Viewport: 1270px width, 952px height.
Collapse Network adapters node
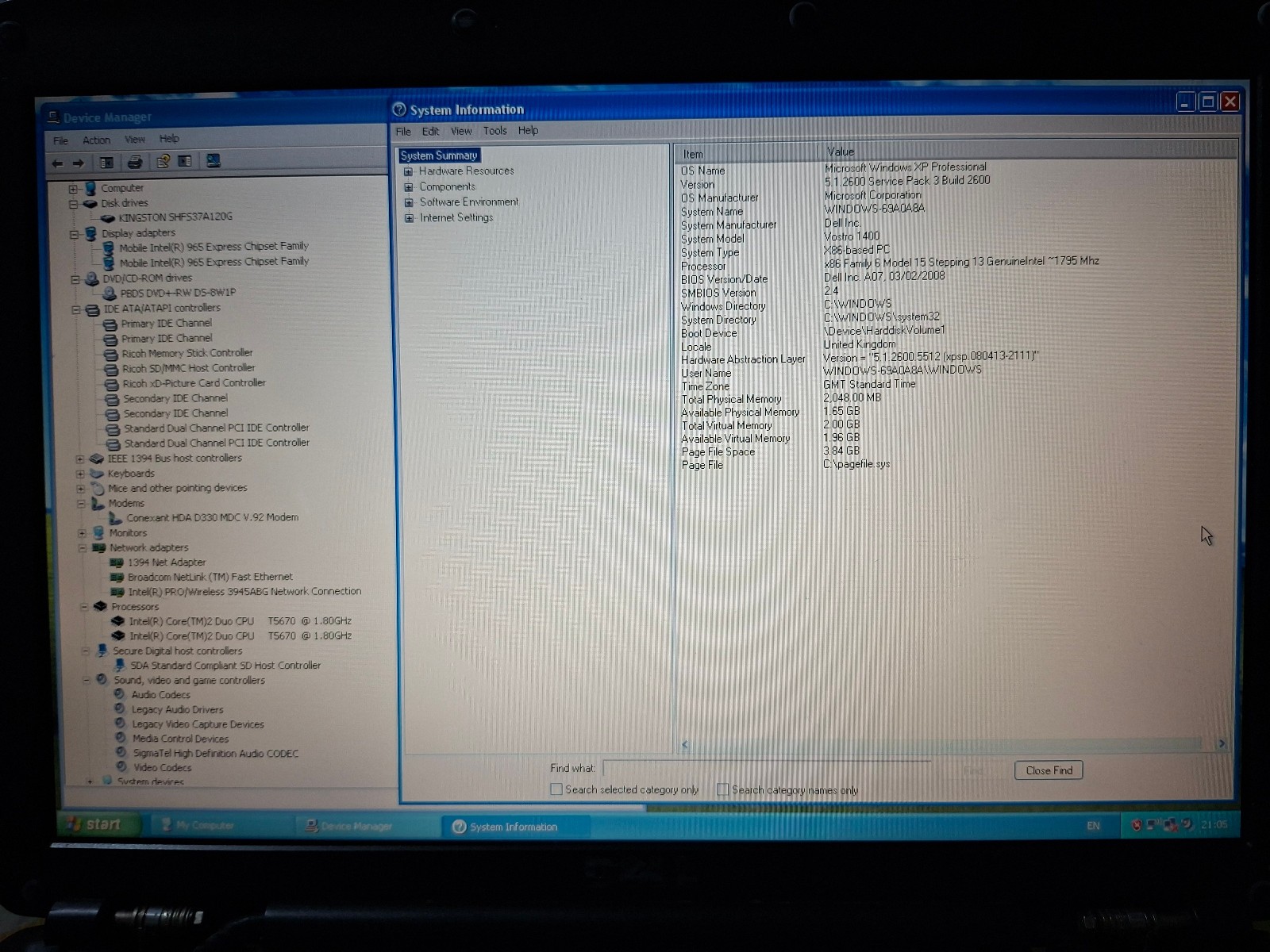pos(82,548)
